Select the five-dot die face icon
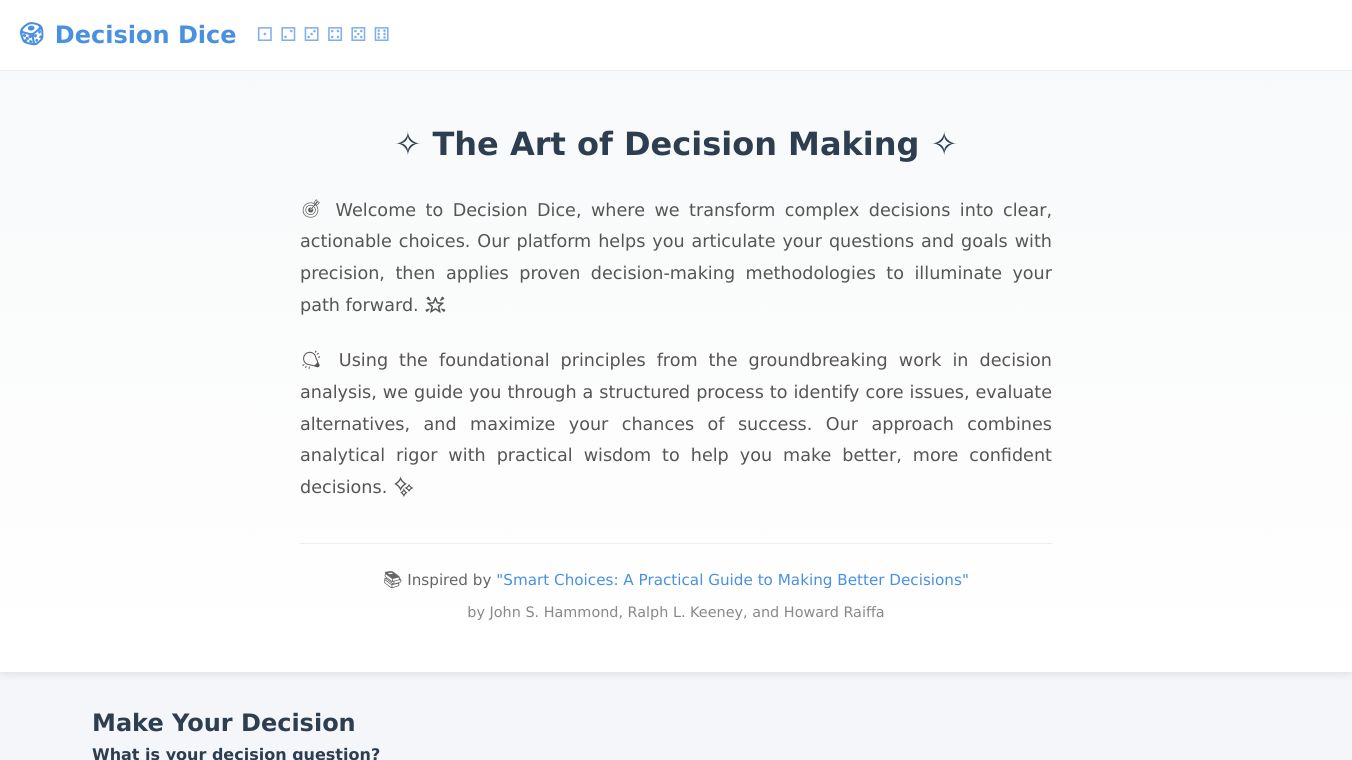Viewport: 1352px width, 760px height. (358, 34)
